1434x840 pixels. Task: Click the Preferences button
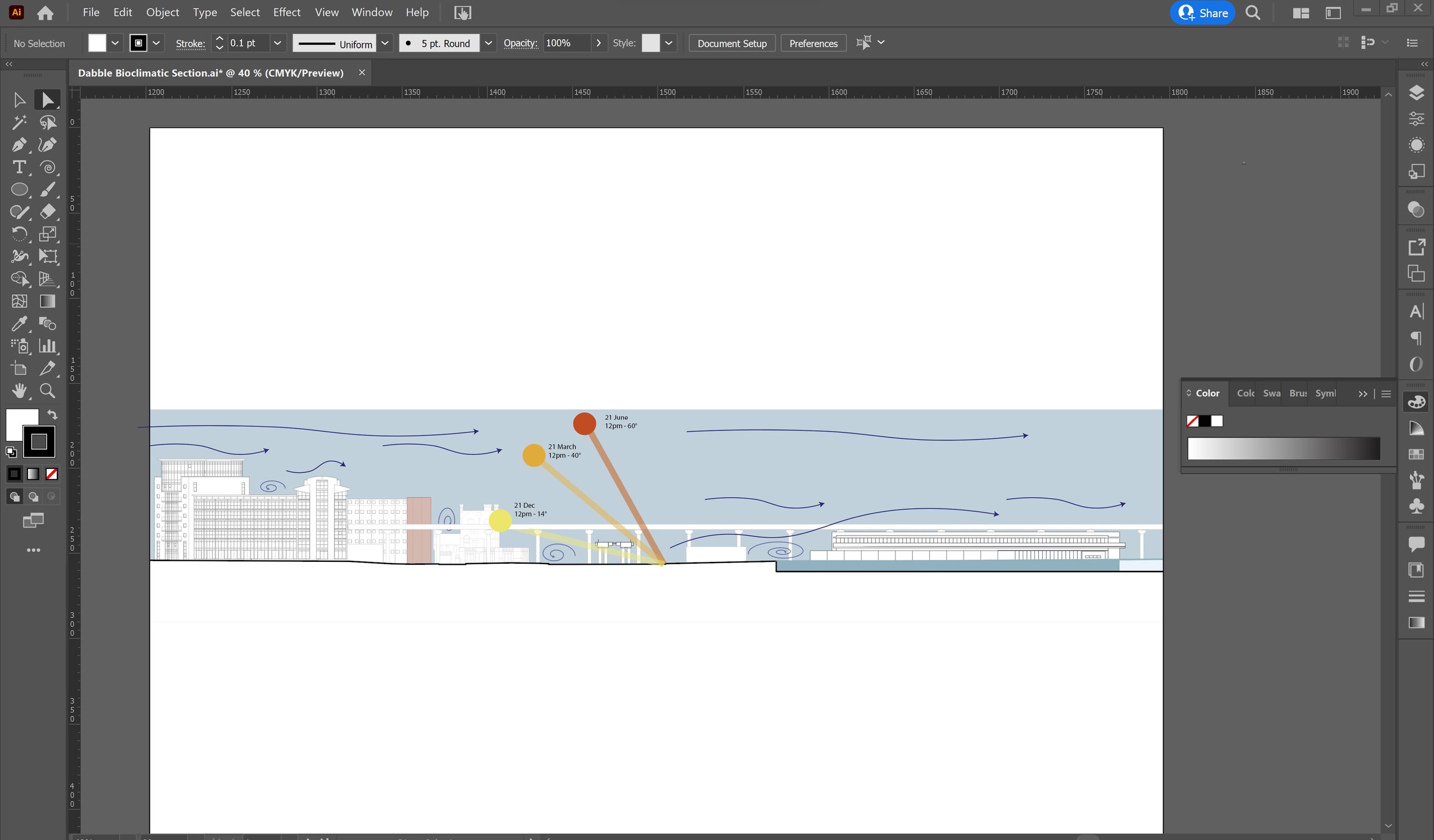coord(813,43)
